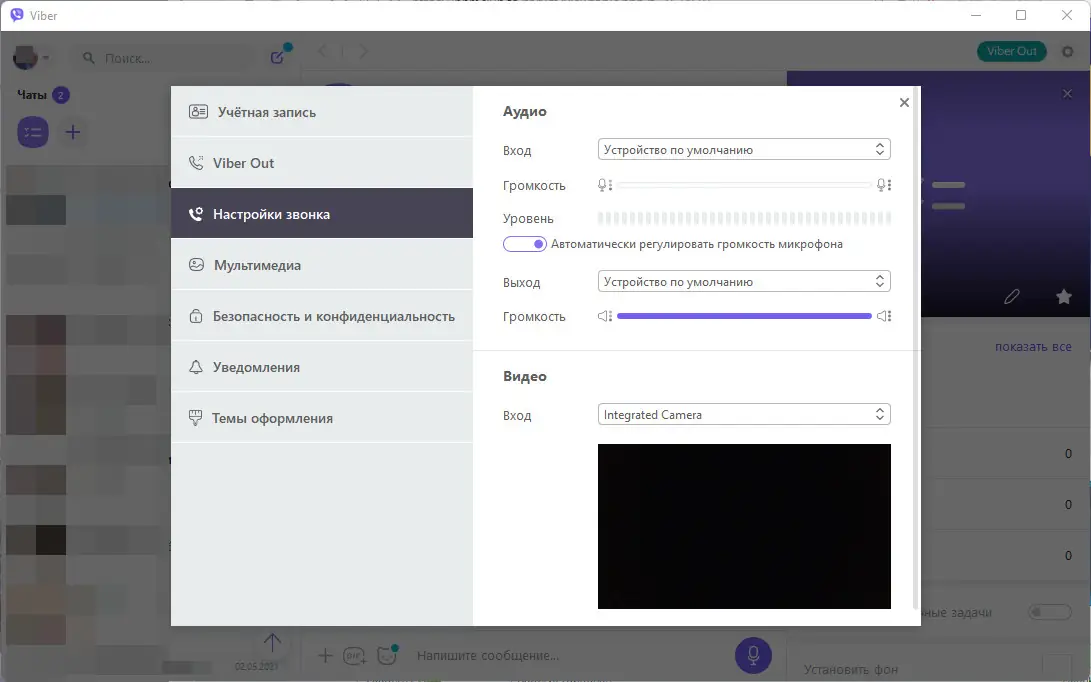Click the speaker output volume slider

744,316
